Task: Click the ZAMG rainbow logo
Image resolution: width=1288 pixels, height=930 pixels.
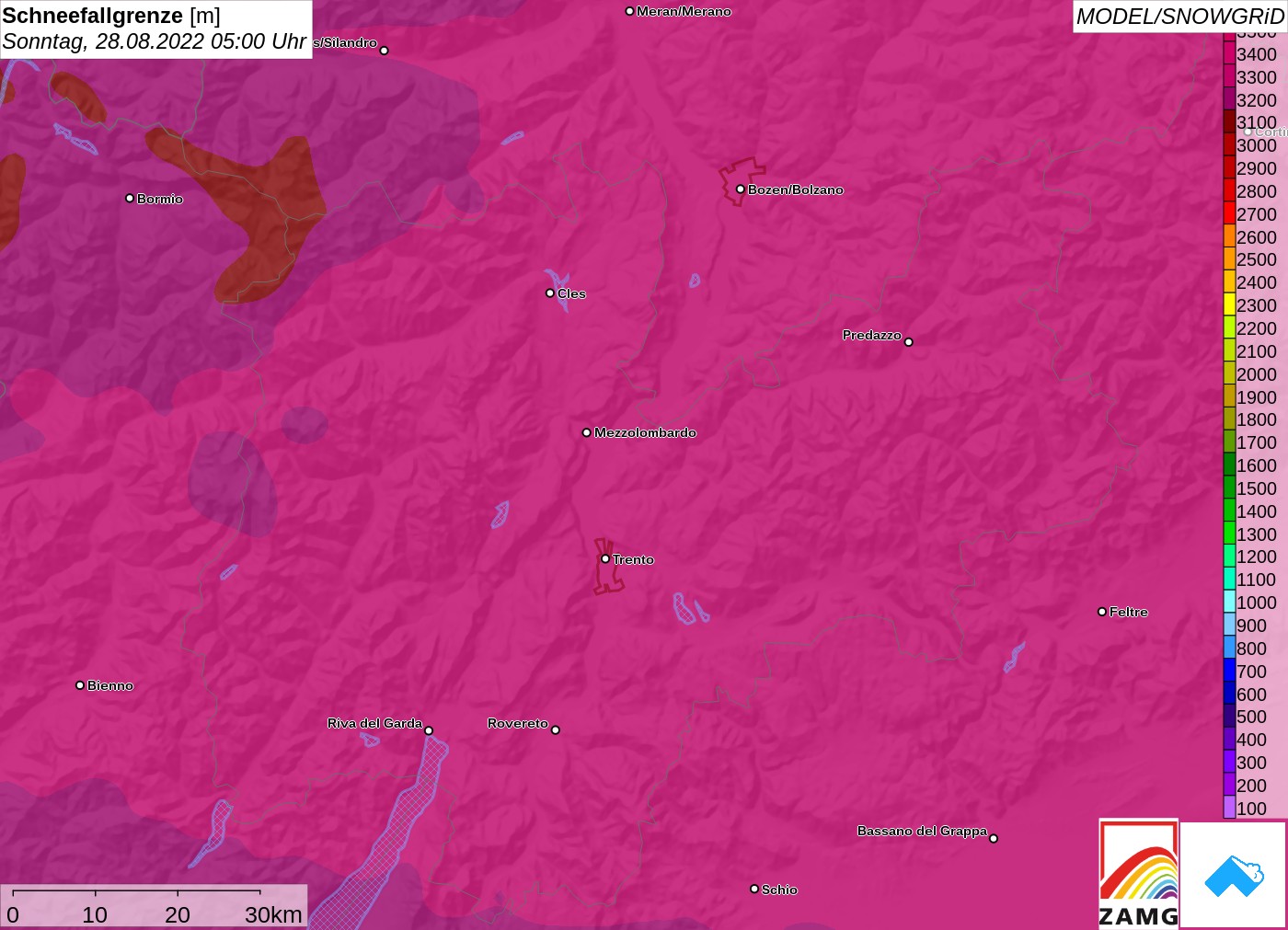Action: pyautogui.click(x=1138, y=873)
